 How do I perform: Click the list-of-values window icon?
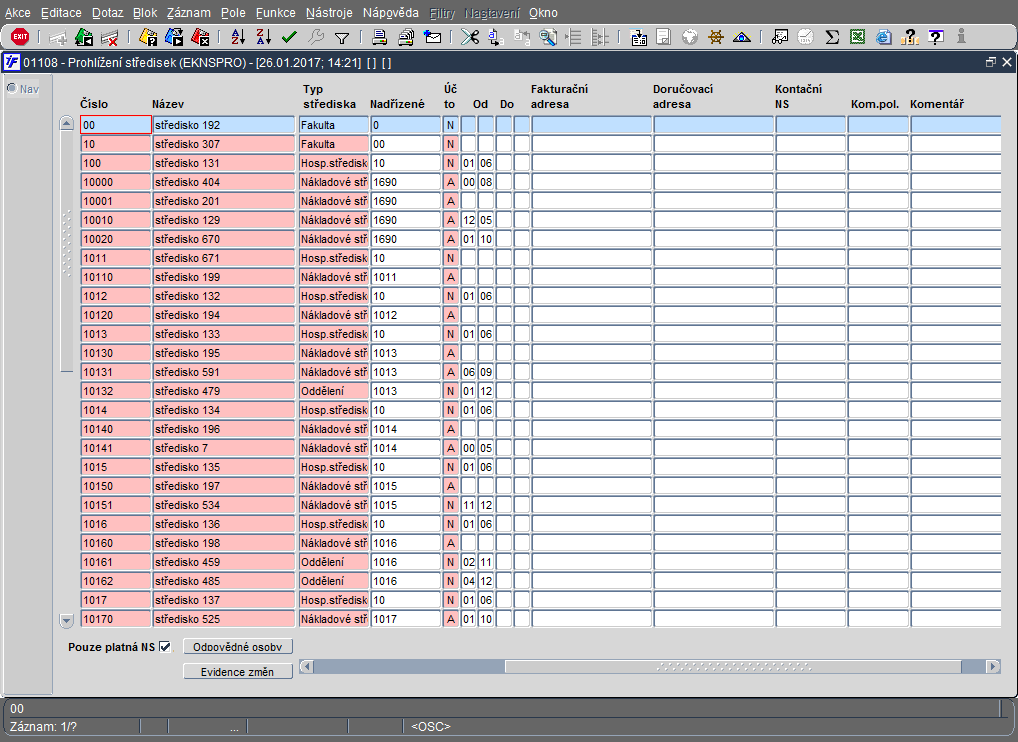639,37
